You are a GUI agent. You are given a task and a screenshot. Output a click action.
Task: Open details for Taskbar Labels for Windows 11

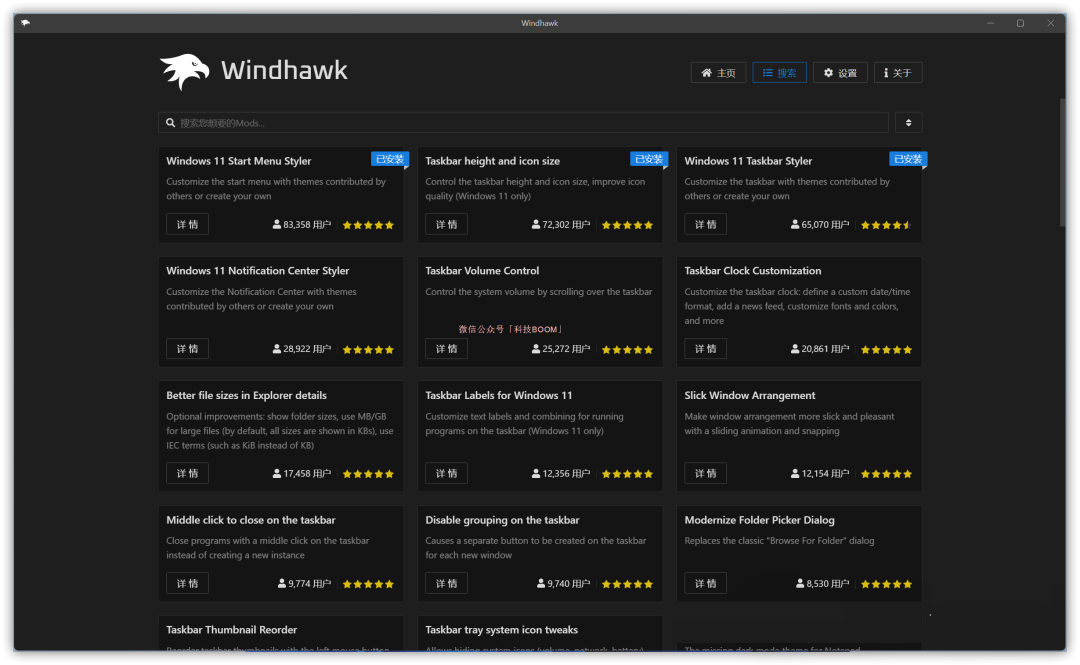(446, 473)
